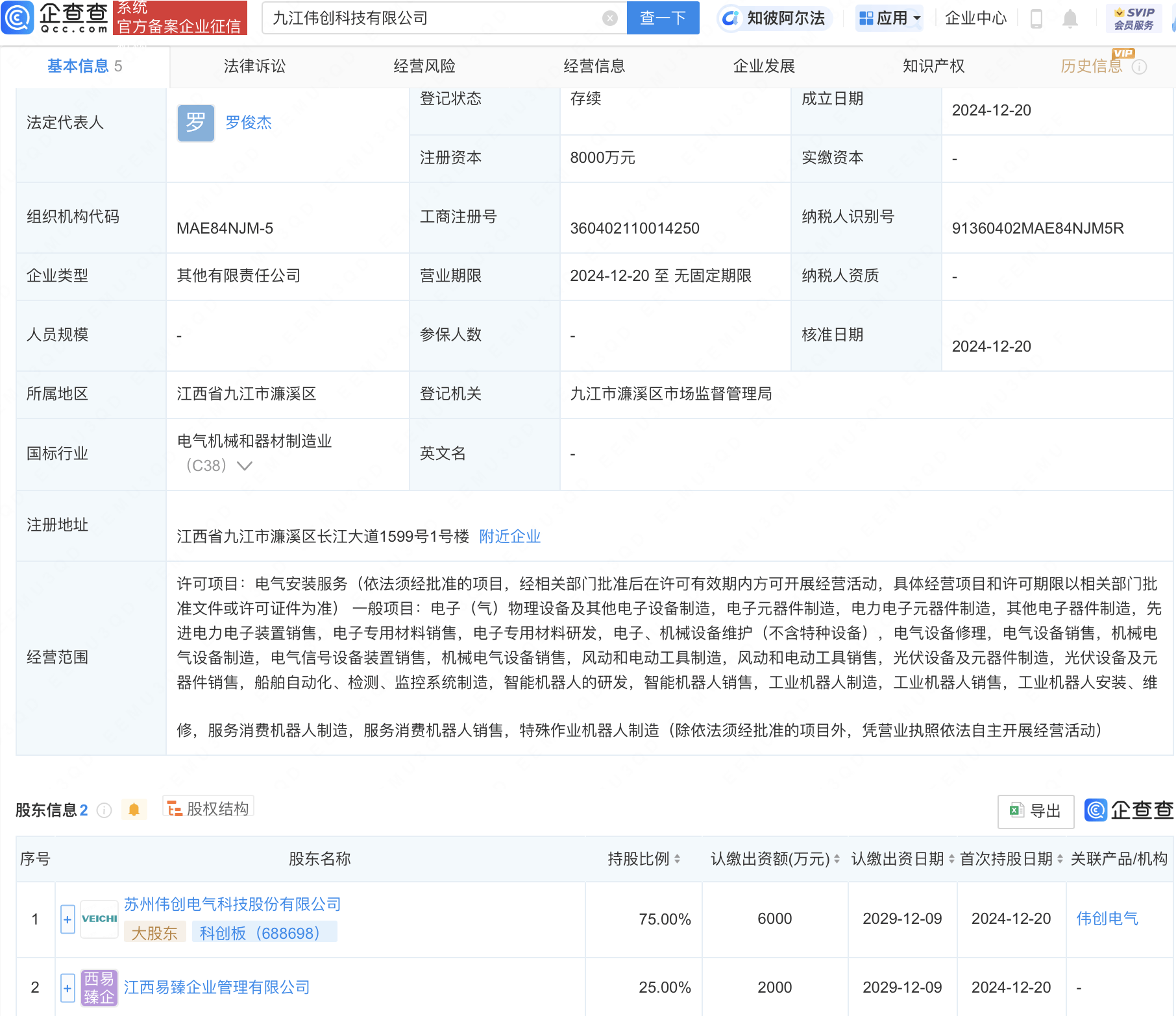Click the 罗 avatar thumbnail
Screen dimensions: 1176x1016
(196, 123)
